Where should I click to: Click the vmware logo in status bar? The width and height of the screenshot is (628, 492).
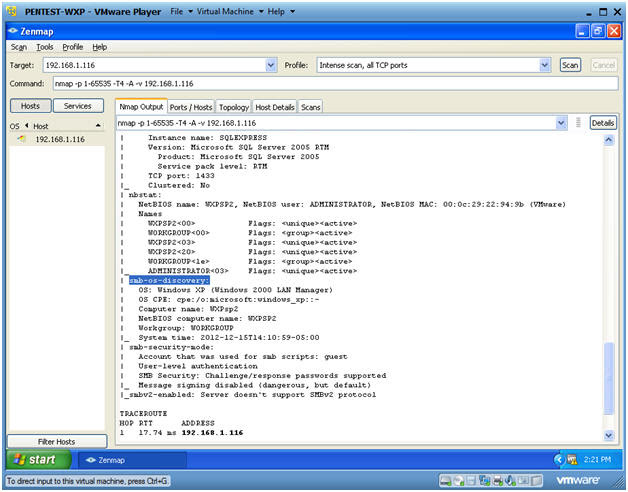pyautogui.click(x=578, y=480)
